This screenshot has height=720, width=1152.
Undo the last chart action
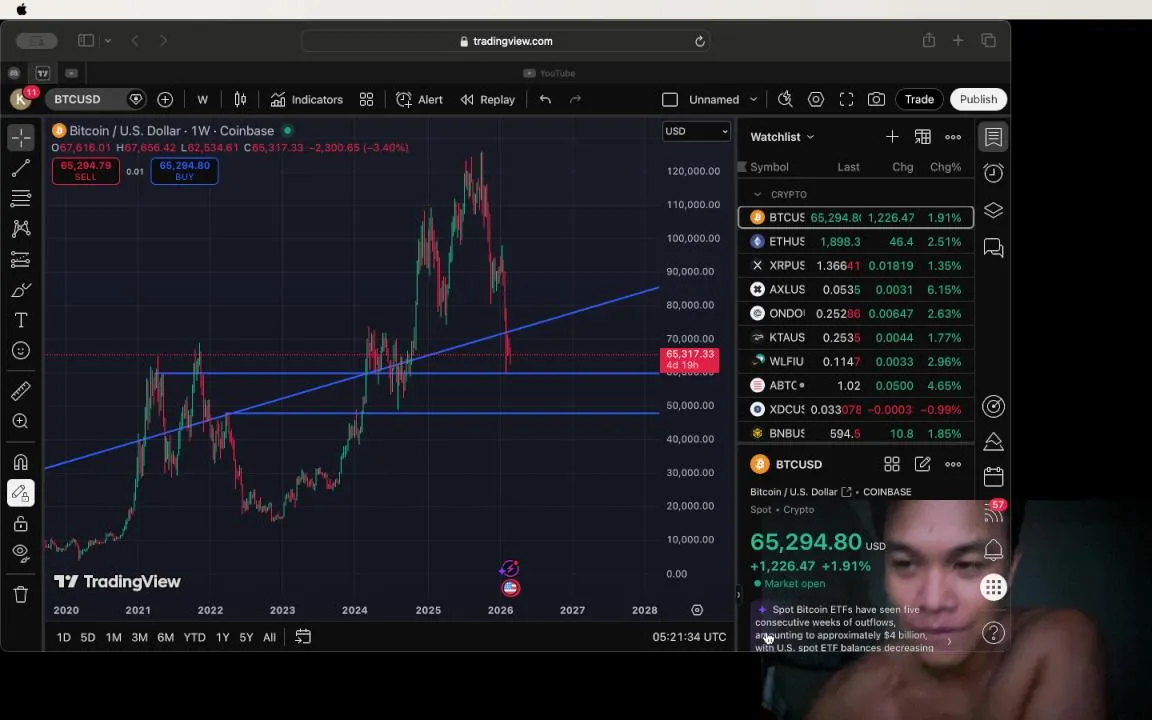pyautogui.click(x=545, y=99)
